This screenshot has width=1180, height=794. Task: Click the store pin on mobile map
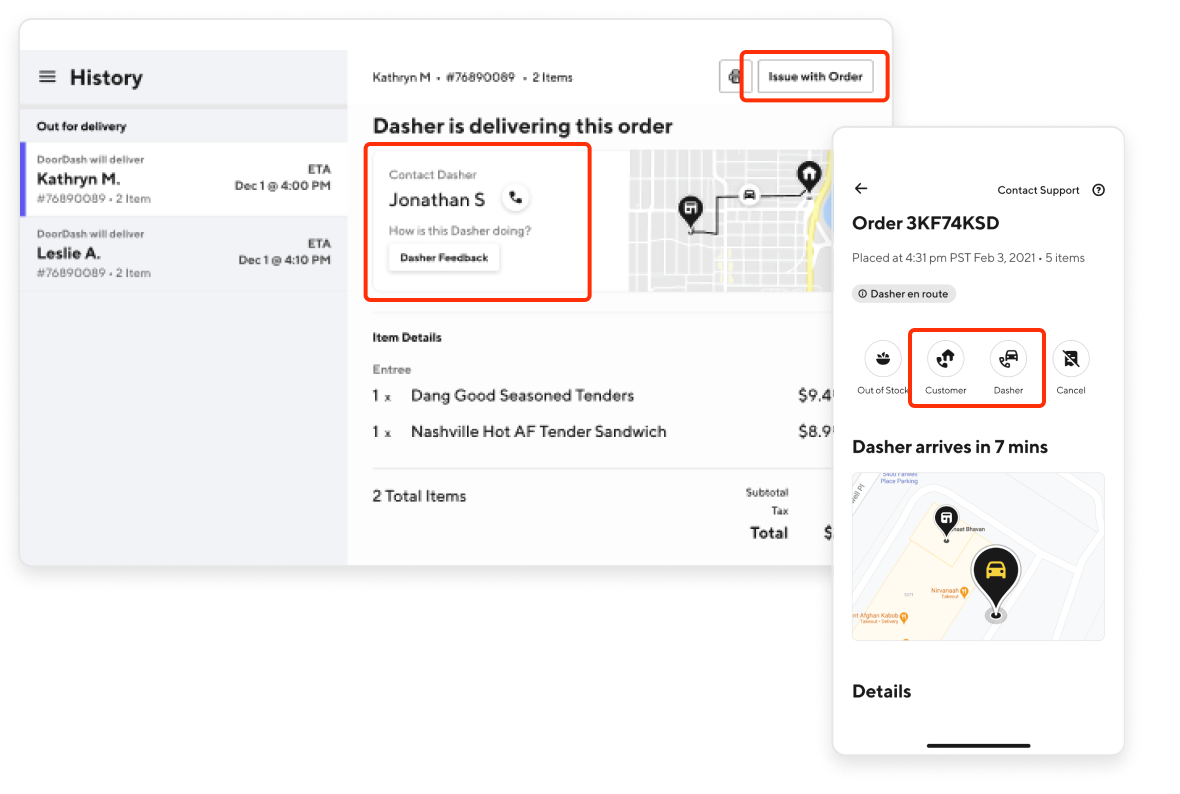click(x=946, y=522)
